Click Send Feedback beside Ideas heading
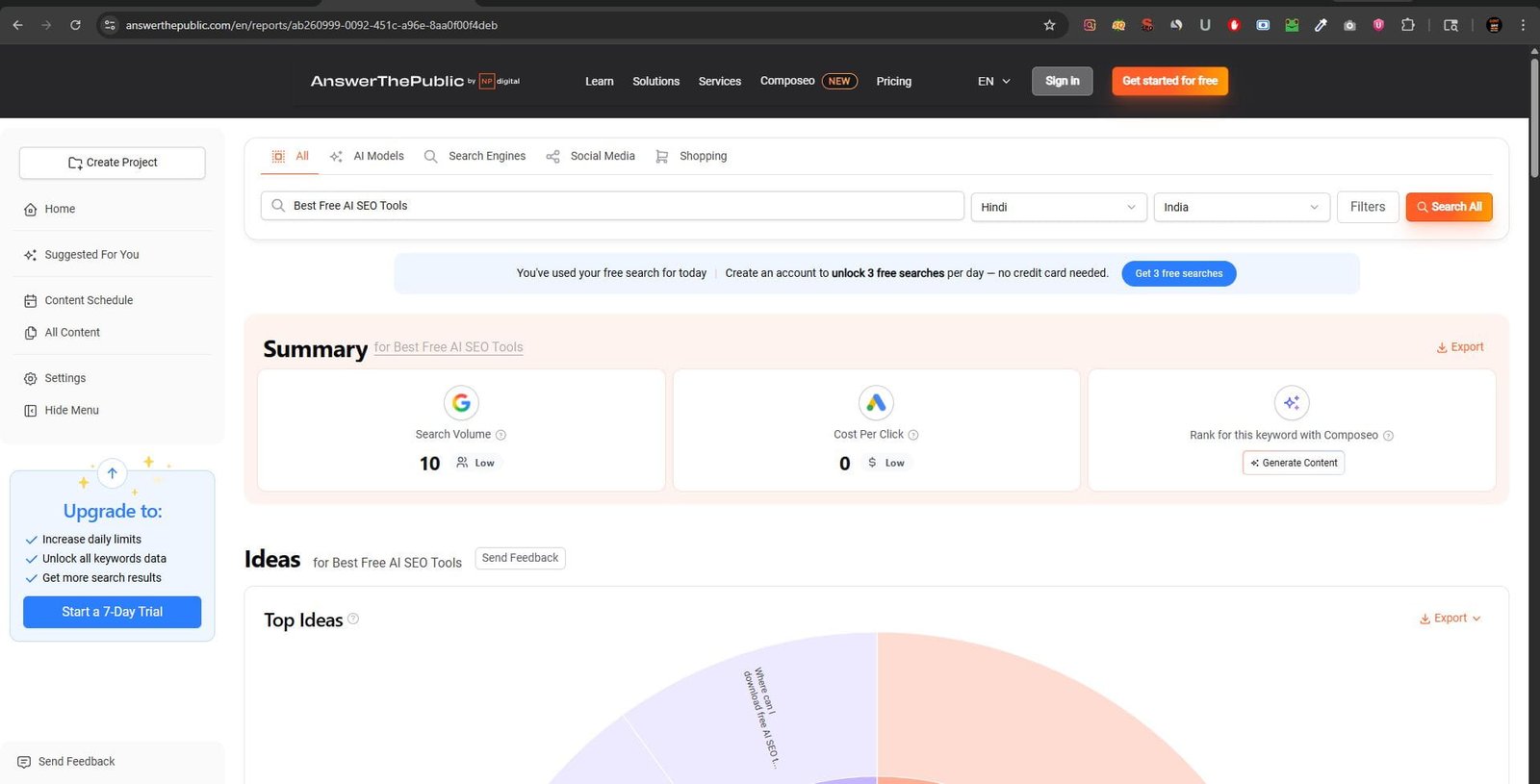This screenshot has height=784, width=1540. 520,558
